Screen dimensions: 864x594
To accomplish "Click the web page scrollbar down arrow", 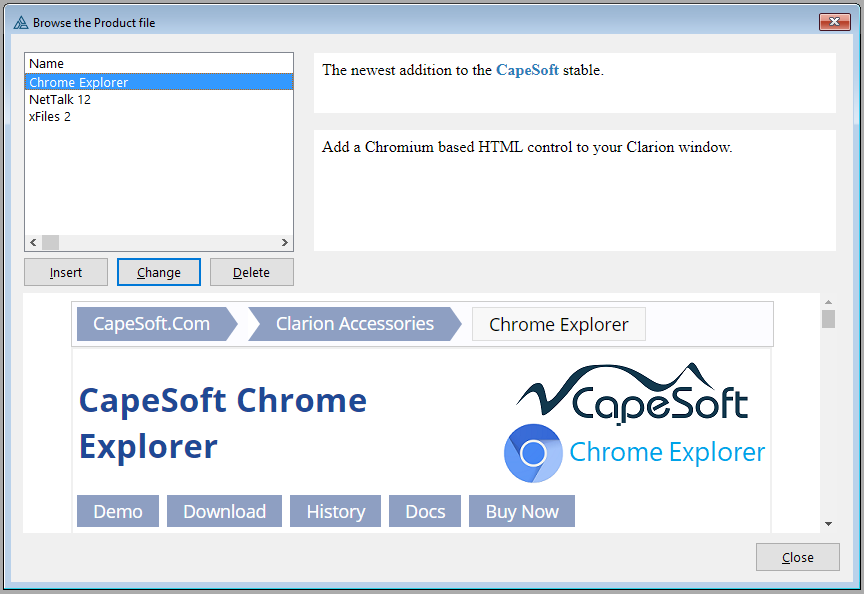I will point(828,523).
